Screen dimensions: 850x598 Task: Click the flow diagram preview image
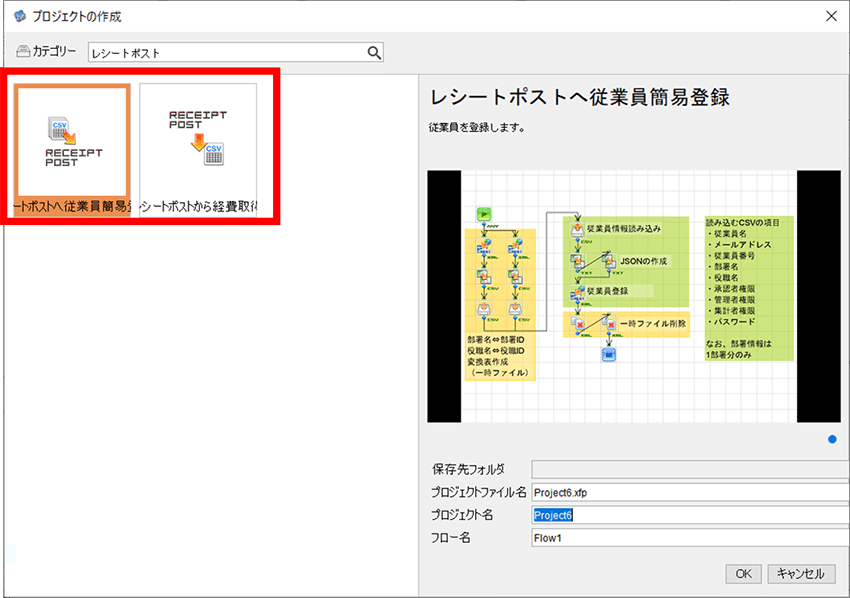coord(634,296)
